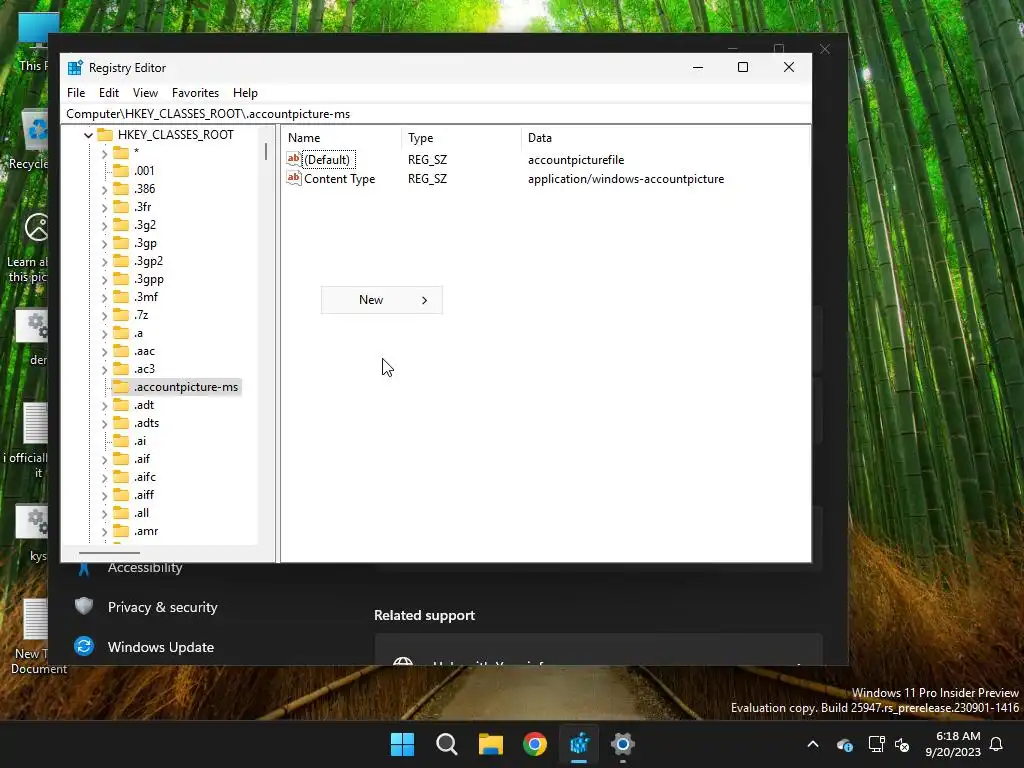Image resolution: width=1024 pixels, height=768 pixels.
Task: Expand the .3gp key chevron
Action: 104,244
